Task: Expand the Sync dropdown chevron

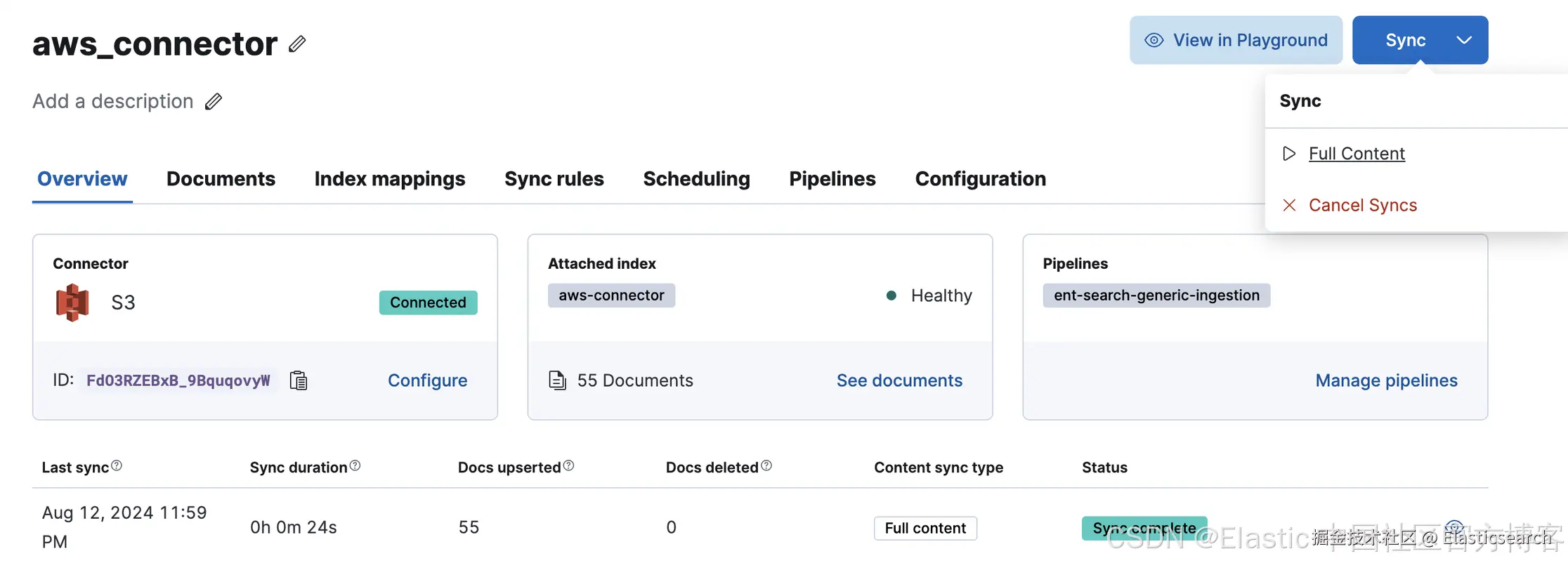Action: [x=1464, y=40]
